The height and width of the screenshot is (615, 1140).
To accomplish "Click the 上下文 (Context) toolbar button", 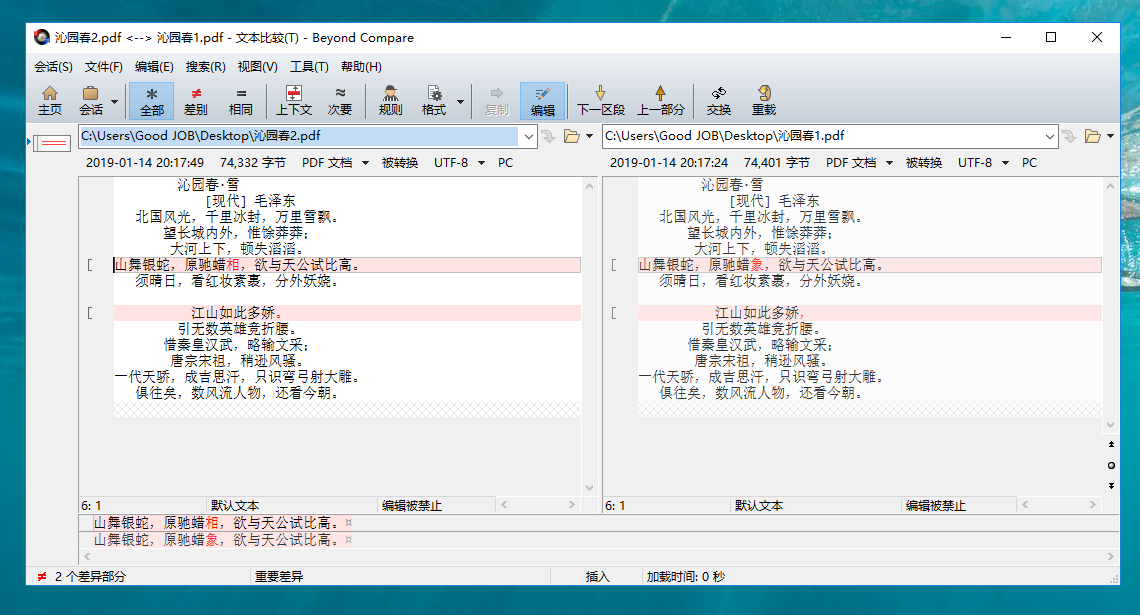I will [294, 100].
